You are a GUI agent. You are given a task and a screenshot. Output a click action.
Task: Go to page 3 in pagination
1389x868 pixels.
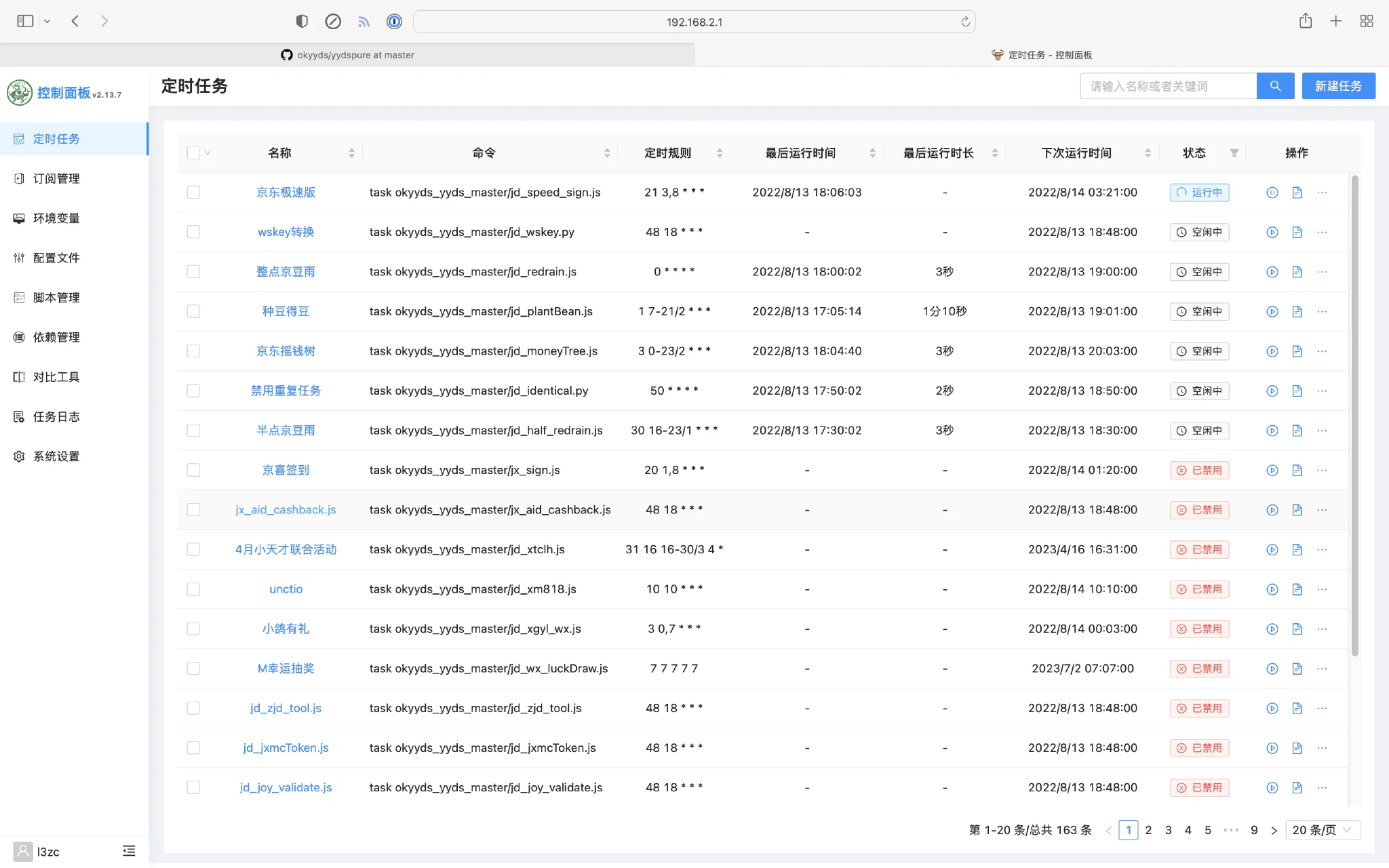click(1168, 829)
